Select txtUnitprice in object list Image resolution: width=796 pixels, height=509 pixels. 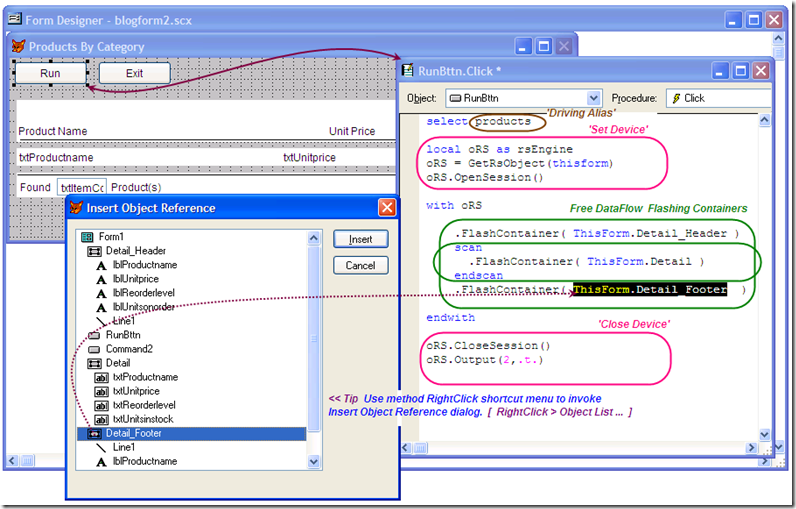pos(136,391)
